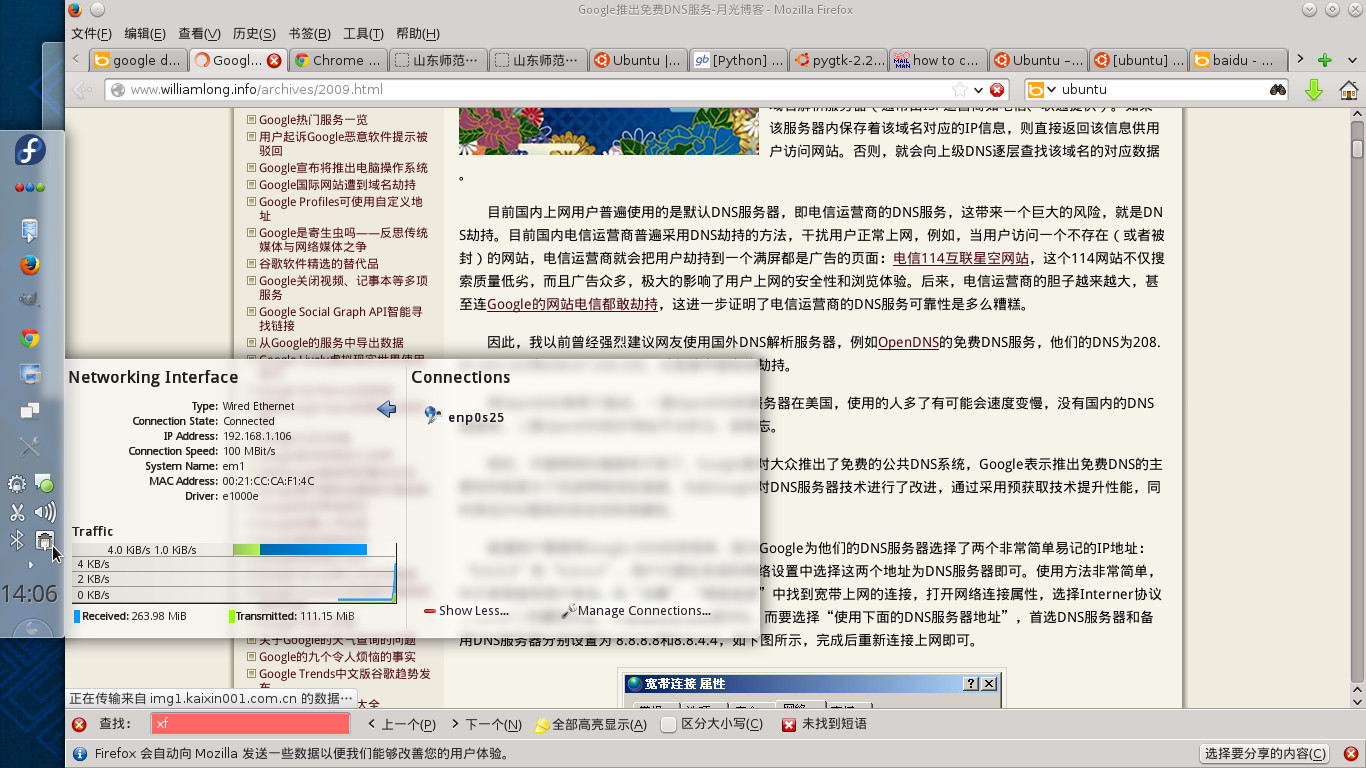The width and height of the screenshot is (1366, 768).
Task: Open Manage Connections in network popup
Action: pos(636,610)
